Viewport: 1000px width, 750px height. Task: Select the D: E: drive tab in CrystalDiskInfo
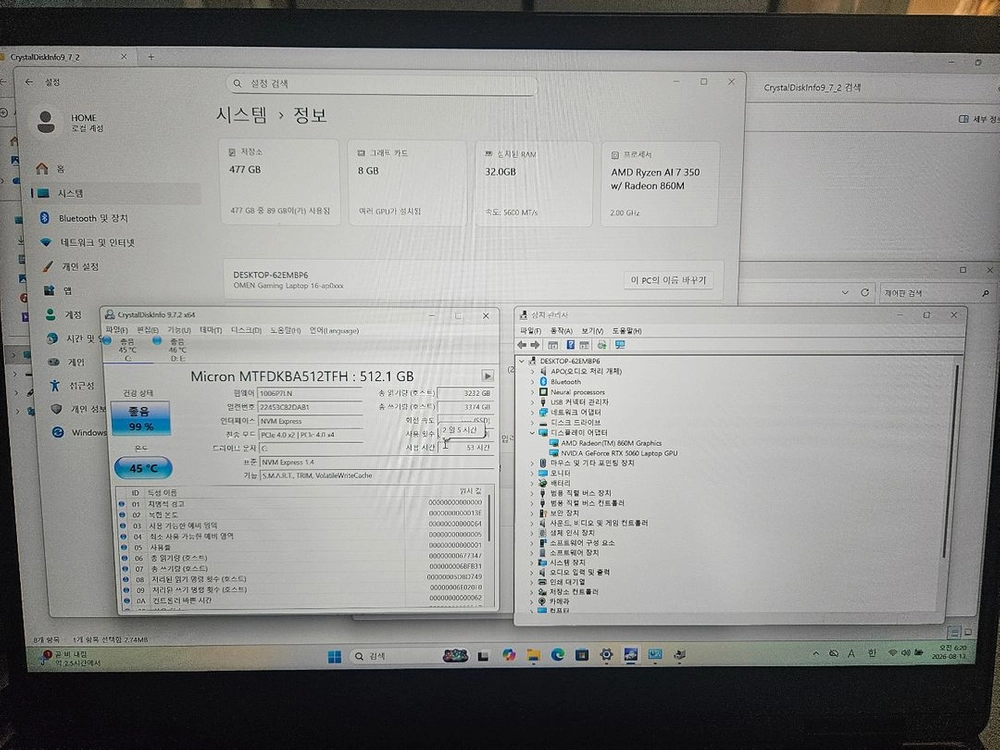177,349
